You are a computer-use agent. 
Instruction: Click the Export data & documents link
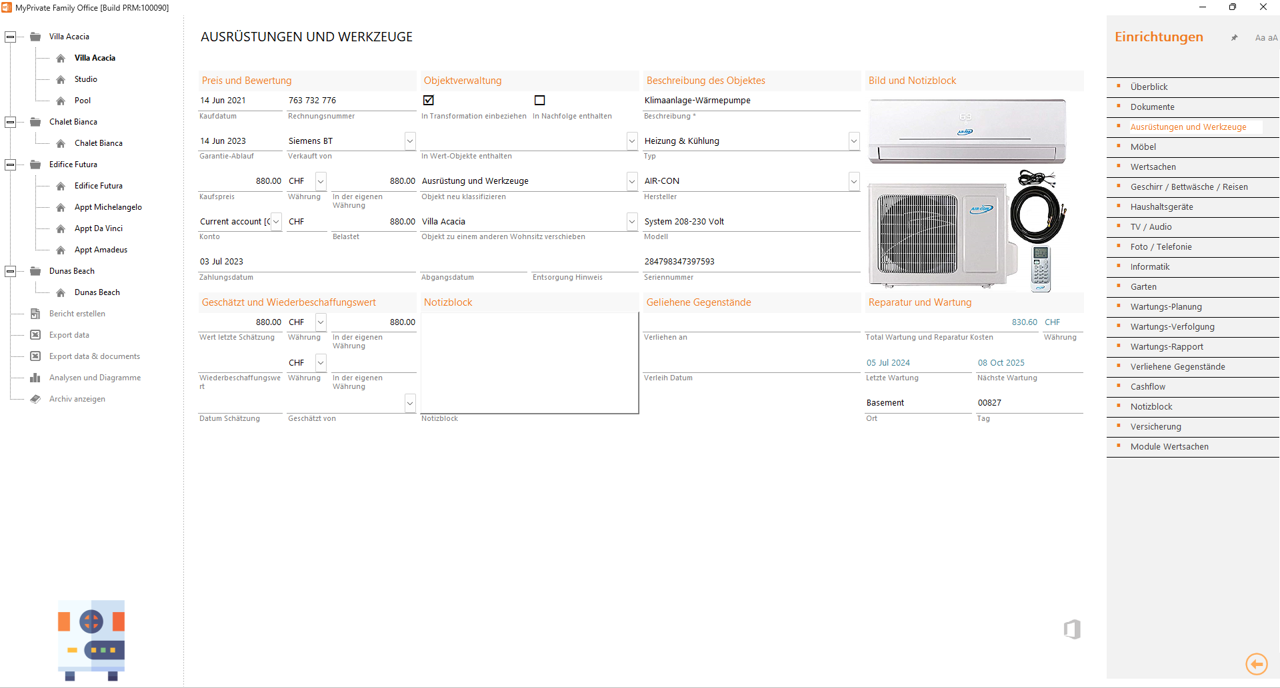click(x=94, y=356)
